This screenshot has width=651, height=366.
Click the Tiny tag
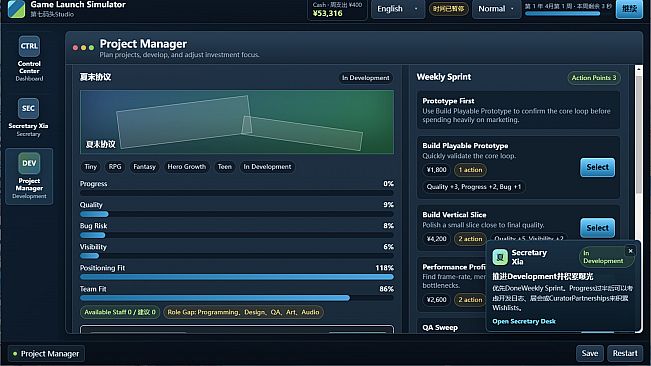(91, 167)
